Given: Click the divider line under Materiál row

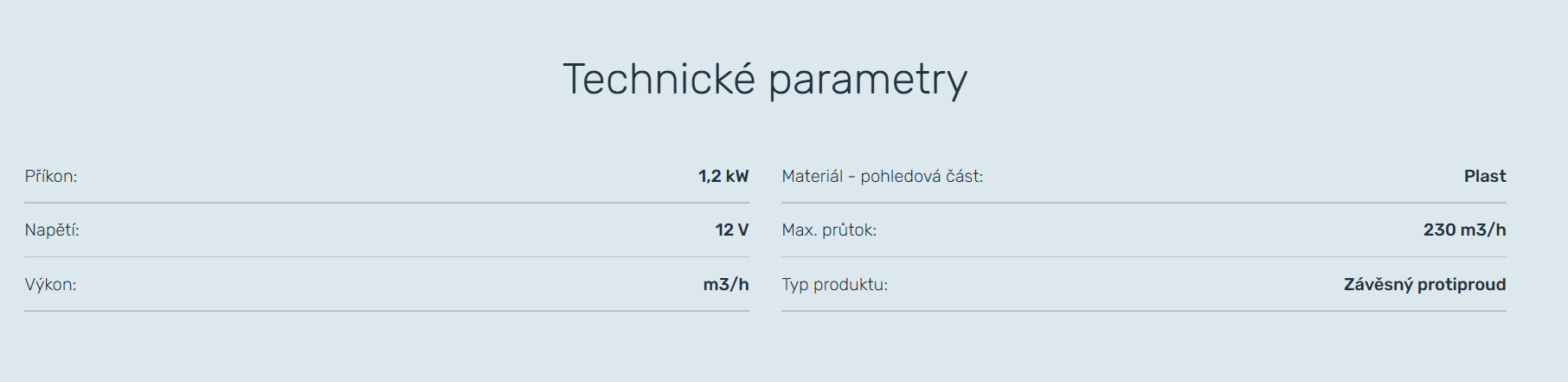Looking at the screenshot, I should point(1143,203).
